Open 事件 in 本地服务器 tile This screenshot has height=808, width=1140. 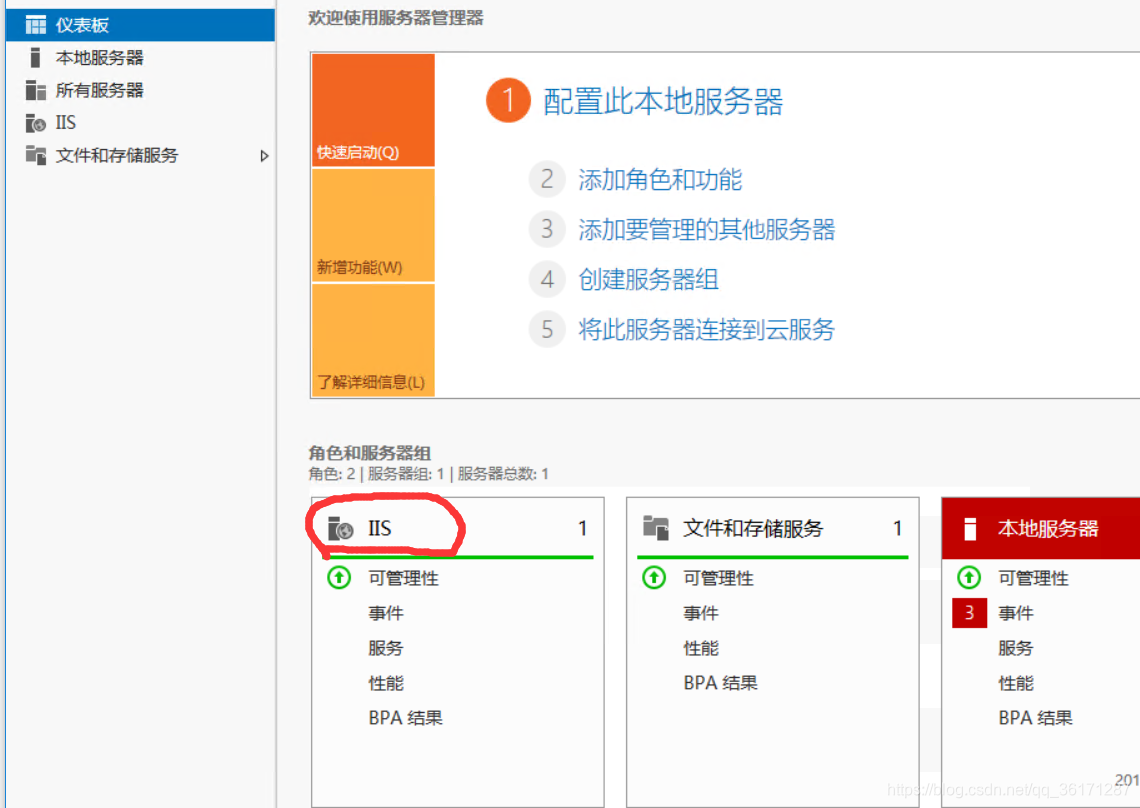1016,613
